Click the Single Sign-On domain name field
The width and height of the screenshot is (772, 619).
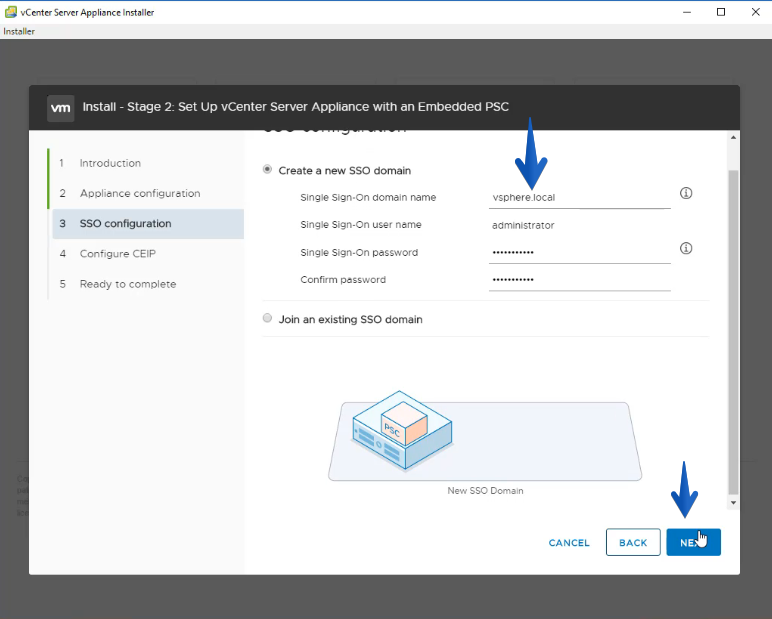point(579,197)
